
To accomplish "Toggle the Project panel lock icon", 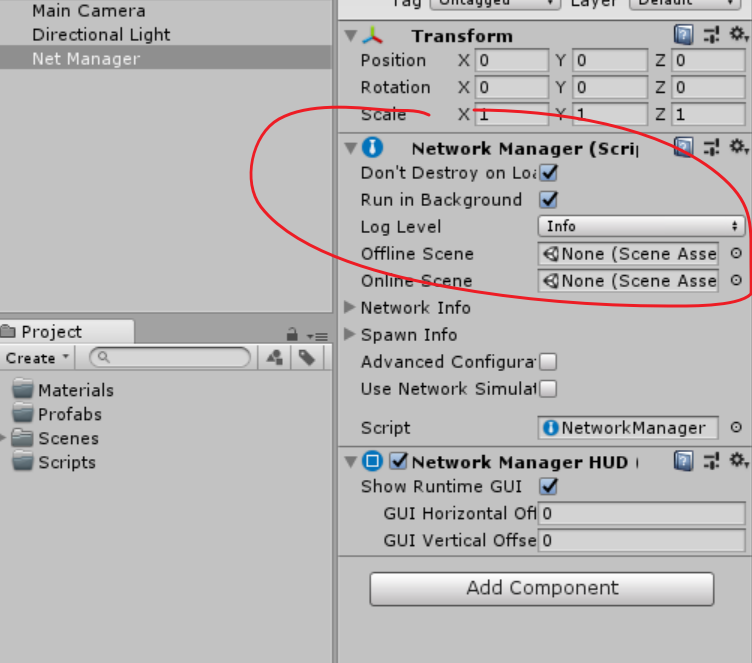I will [x=292, y=334].
